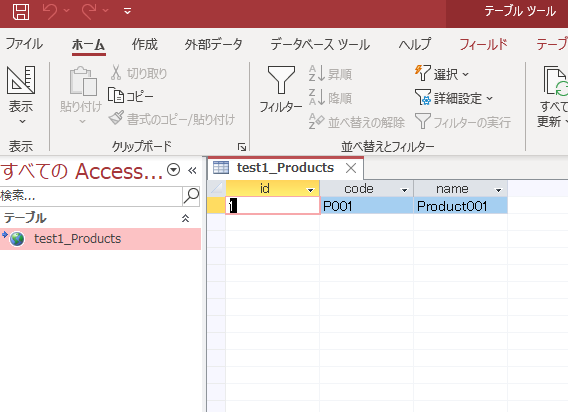Screen dimensions: 568x412
Task: Close the test1_Products tab
Action: pos(351,168)
